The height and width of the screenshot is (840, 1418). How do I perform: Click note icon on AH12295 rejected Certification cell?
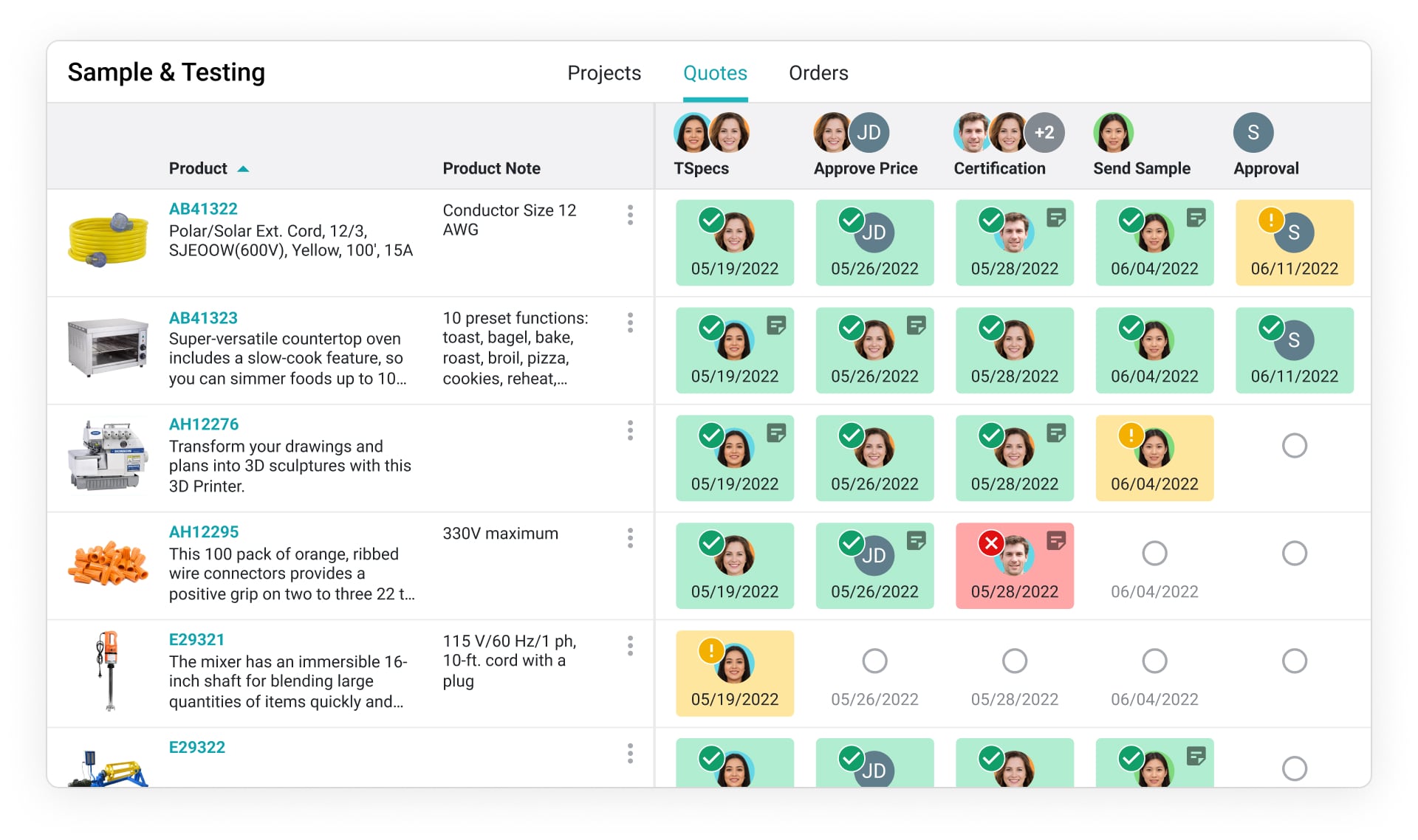1055,541
